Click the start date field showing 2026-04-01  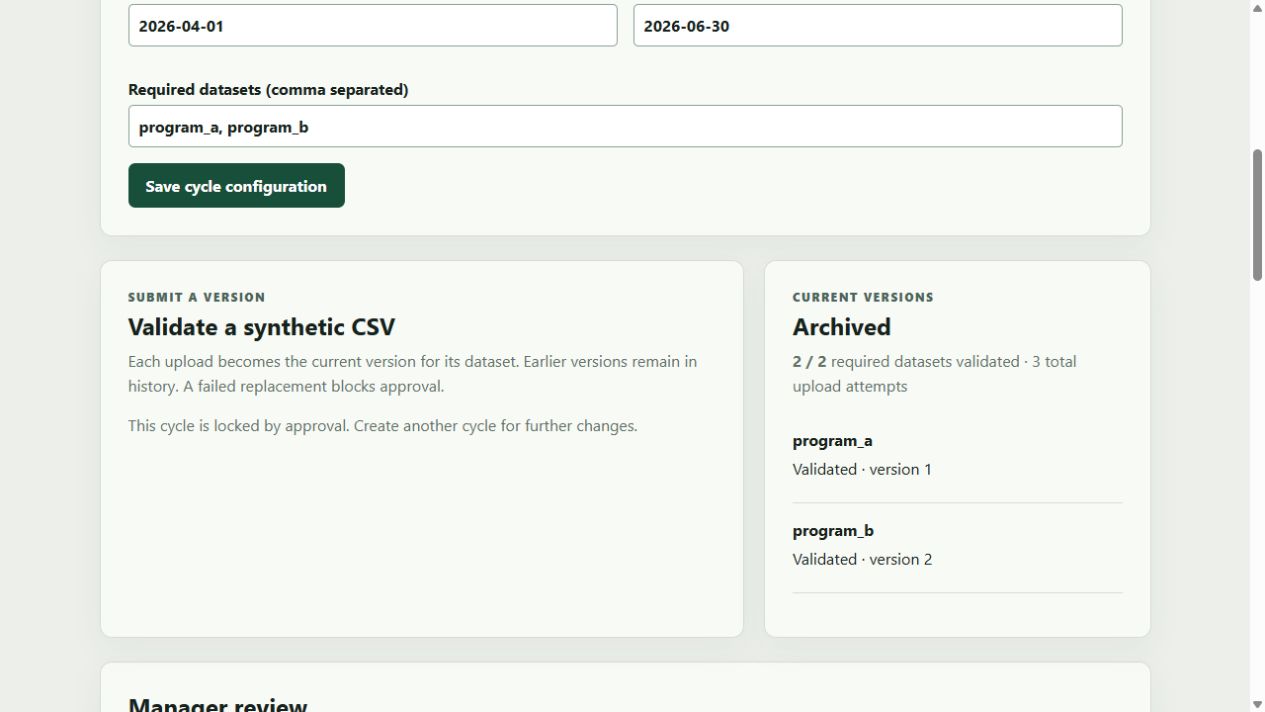pos(372,25)
